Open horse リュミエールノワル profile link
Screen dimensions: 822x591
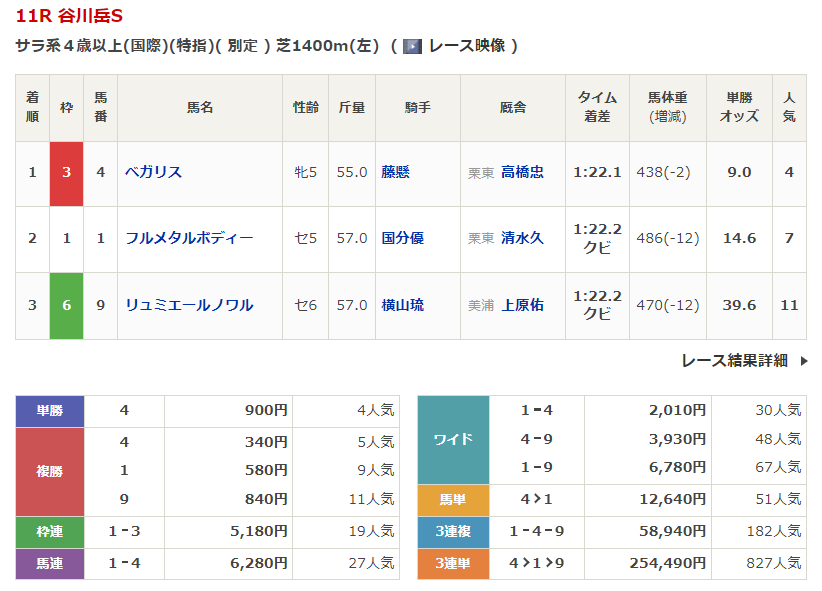click(189, 305)
